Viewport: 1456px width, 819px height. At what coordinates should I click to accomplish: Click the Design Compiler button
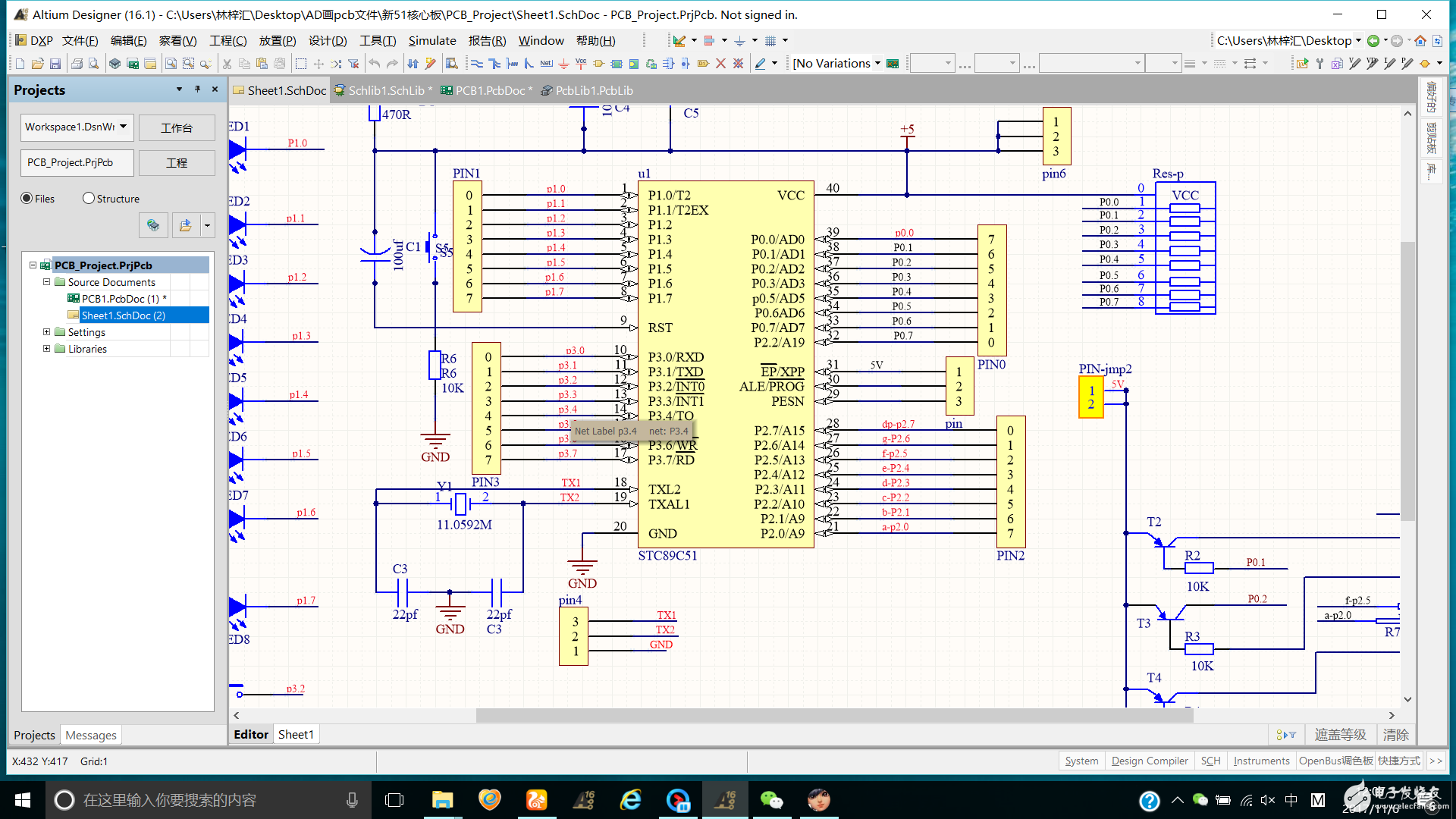(x=1150, y=761)
